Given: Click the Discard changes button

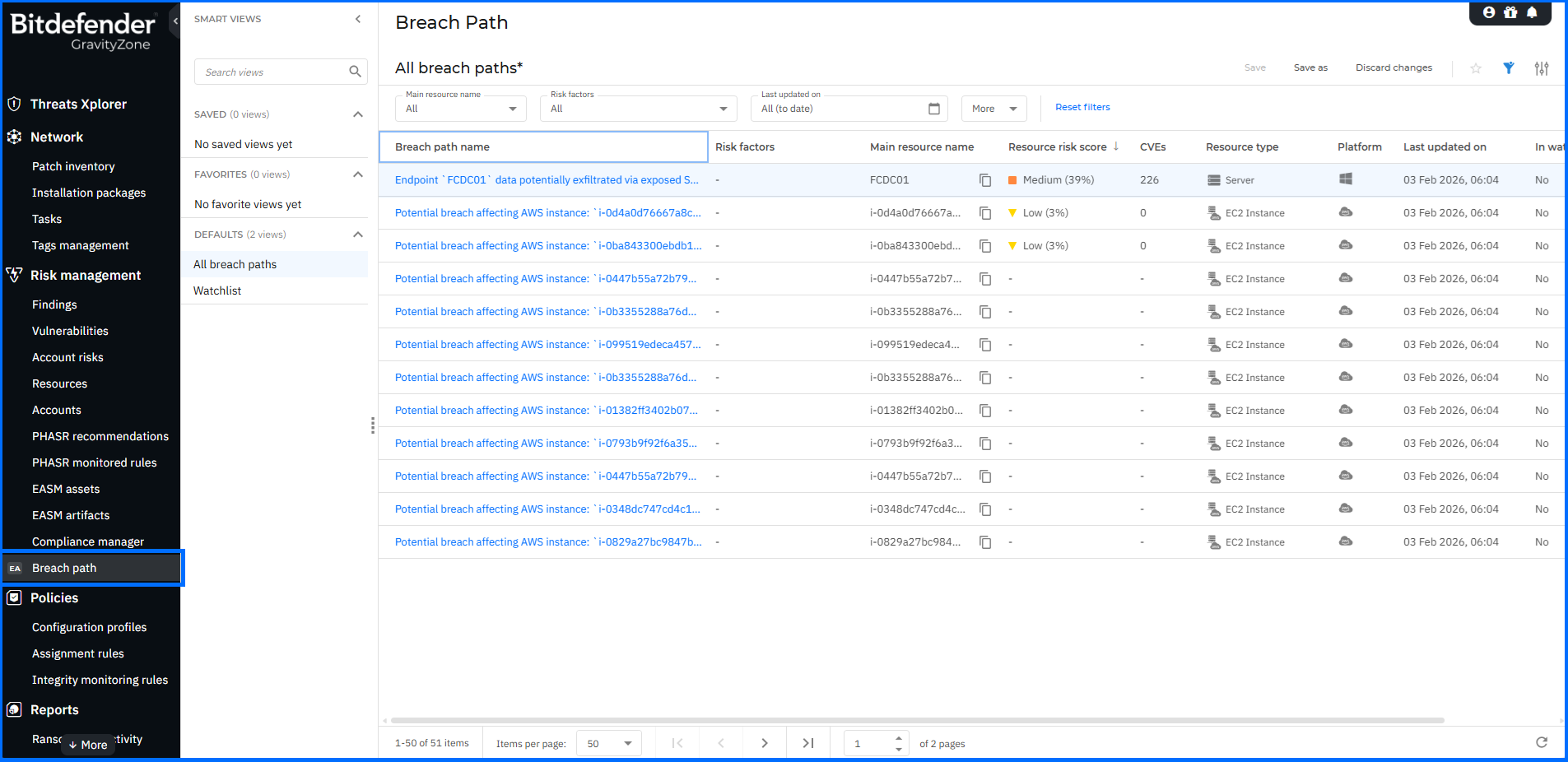Looking at the screenshot, I should 1394,67.
